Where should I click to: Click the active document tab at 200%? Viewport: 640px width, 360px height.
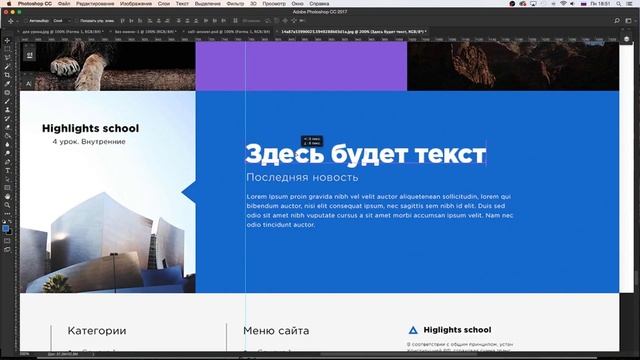point(353,31)
